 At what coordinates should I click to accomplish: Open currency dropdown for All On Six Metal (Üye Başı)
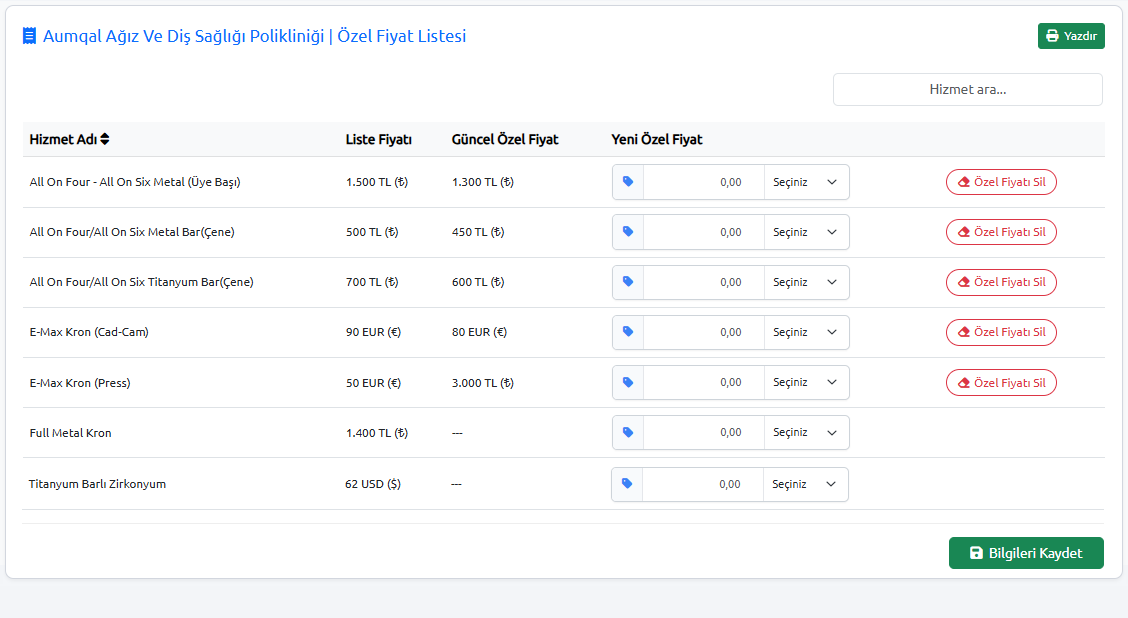click(806, 182)
